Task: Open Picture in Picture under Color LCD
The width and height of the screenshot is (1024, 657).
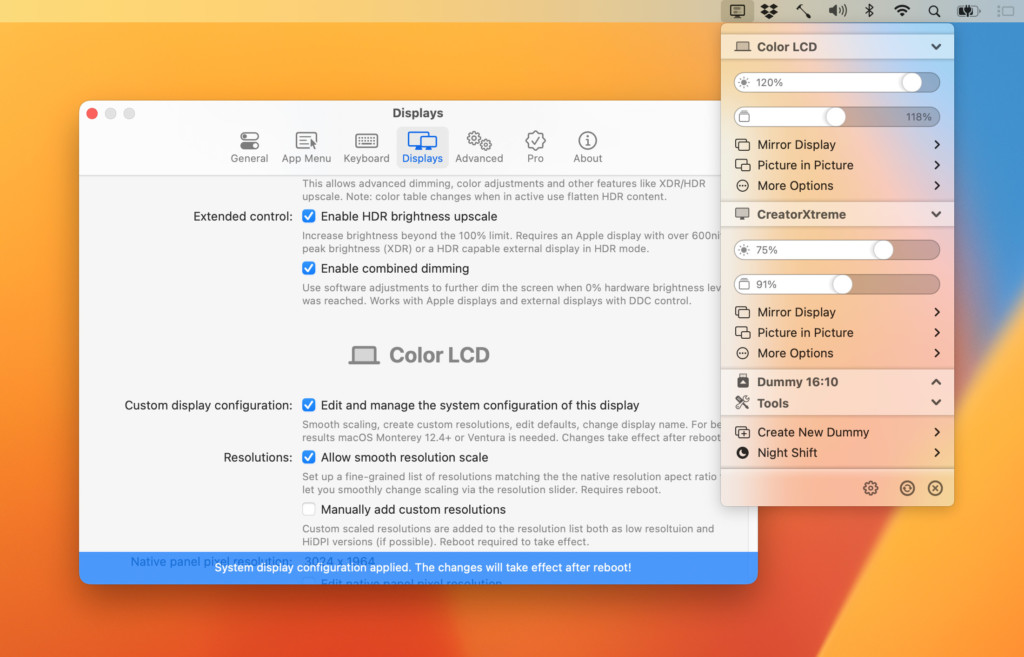Action: [x=837, y=165]
